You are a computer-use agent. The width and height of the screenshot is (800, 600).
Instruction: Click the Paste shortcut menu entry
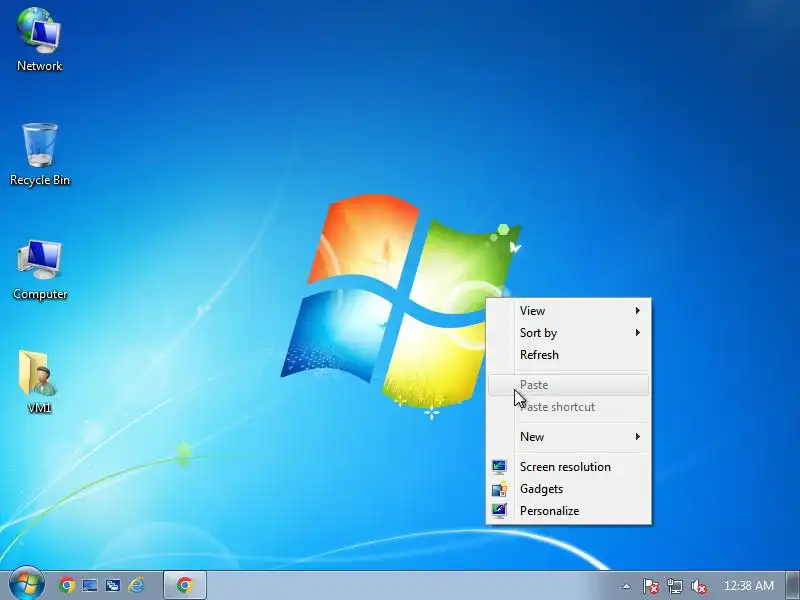(568, 407)
